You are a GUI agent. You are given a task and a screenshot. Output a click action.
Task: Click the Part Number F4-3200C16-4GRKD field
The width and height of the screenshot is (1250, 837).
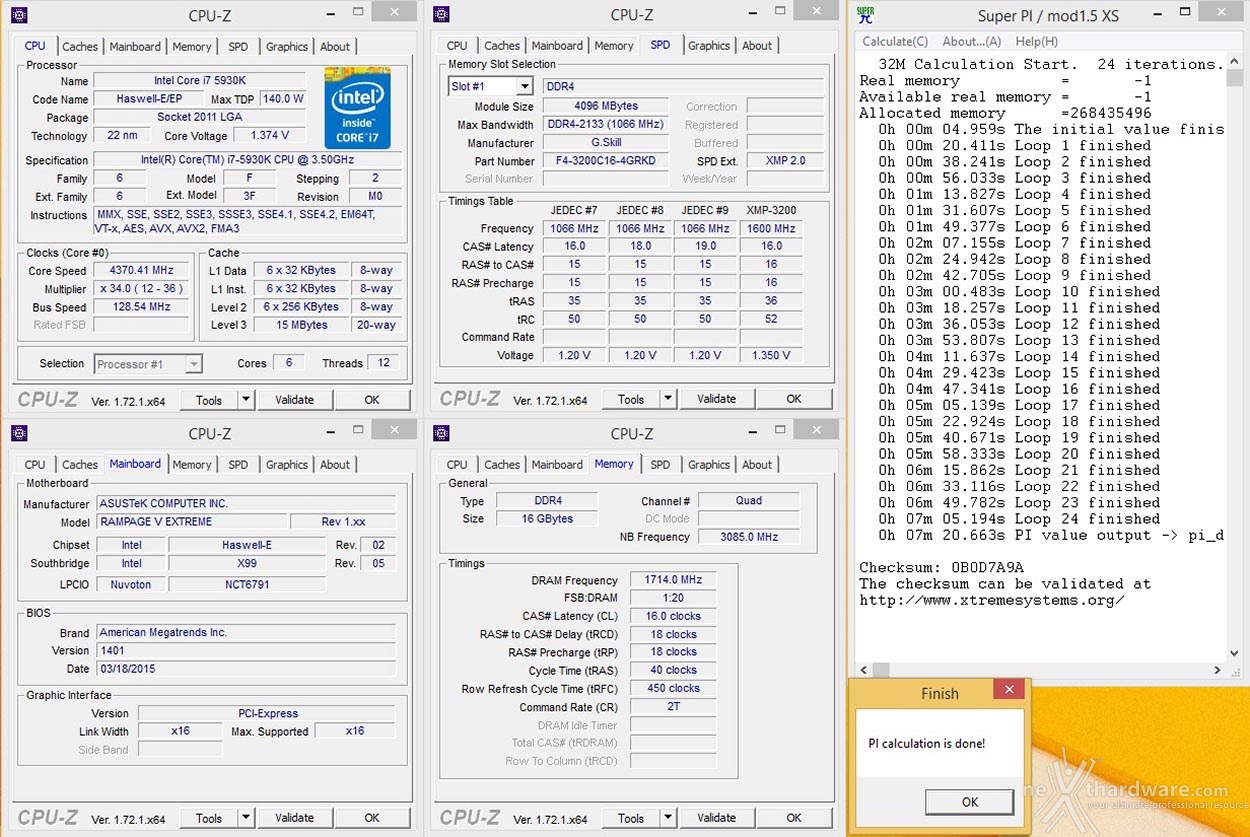(x=606, y=161)
